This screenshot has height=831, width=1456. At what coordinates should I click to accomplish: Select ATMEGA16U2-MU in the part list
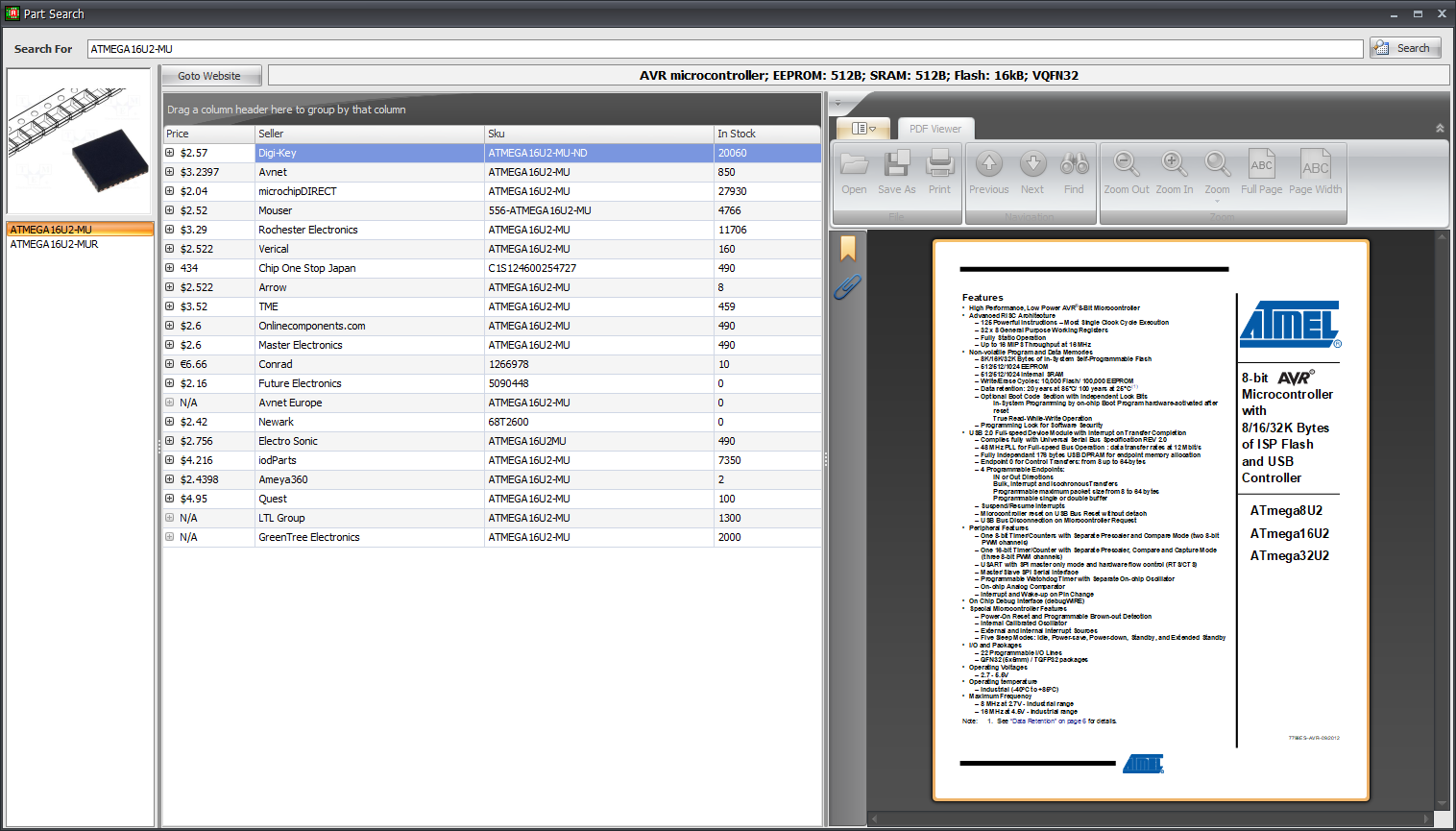click(x=81, y=230)
